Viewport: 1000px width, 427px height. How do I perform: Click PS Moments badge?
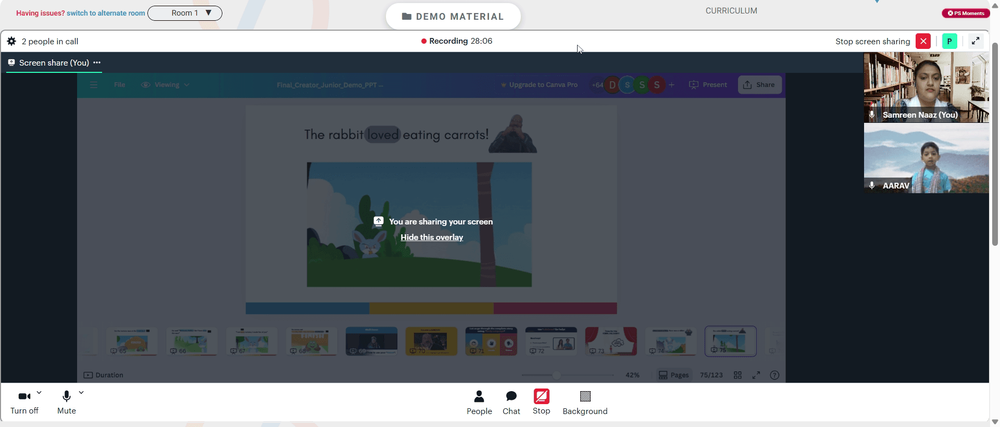[966, 13]
